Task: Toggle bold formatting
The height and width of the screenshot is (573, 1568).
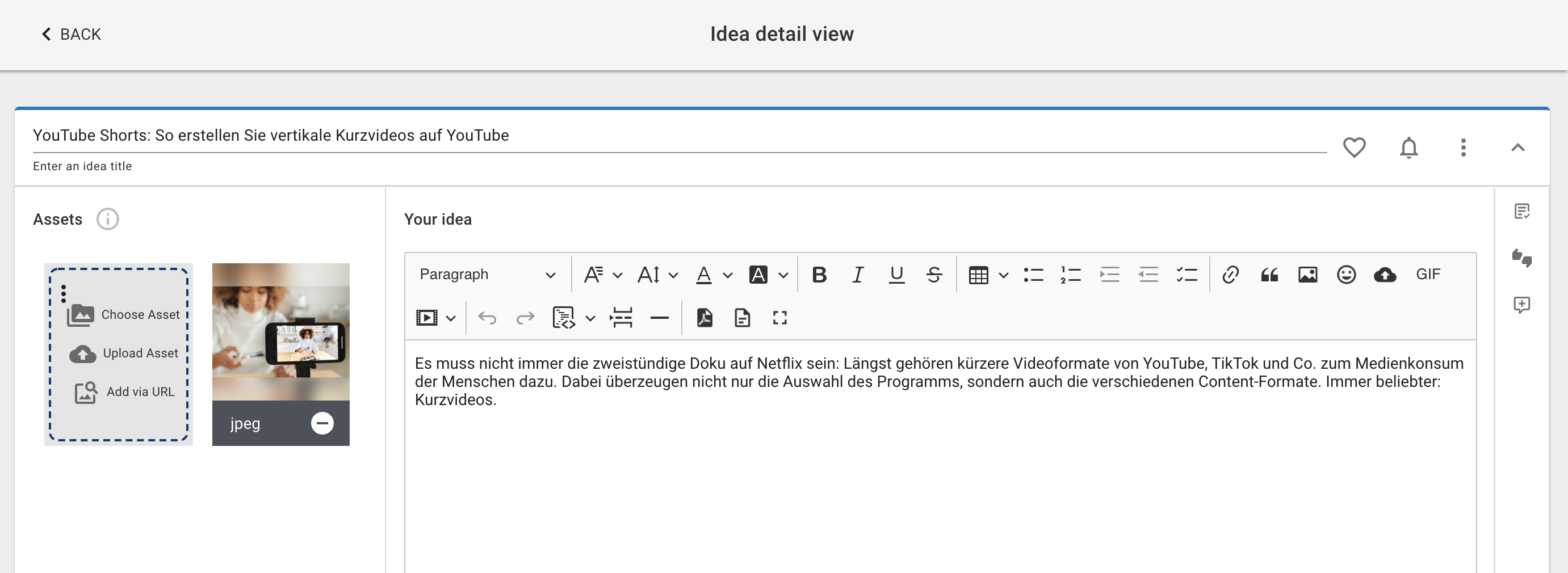Action: (x=819, y=275)
